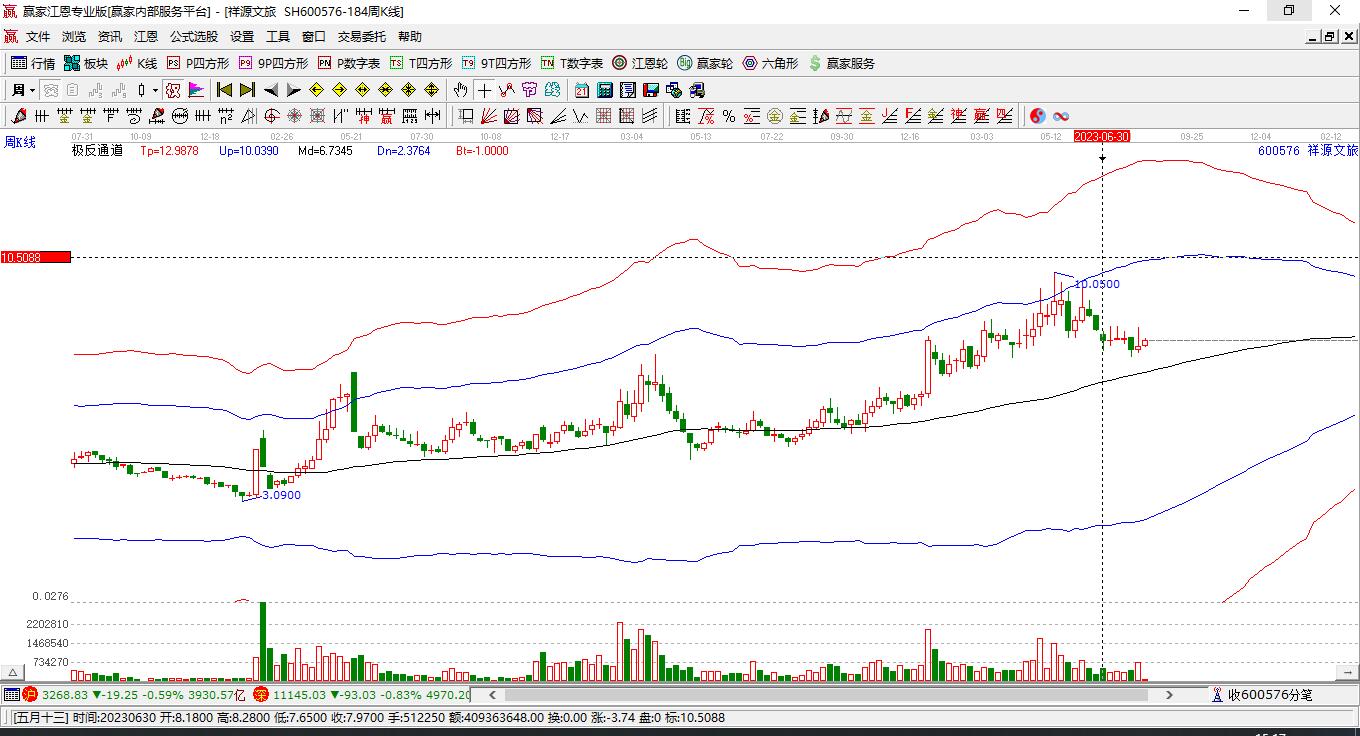Select the hand pan tool
This screenshot has width=1360, height=736.
(x=461, y=90)
